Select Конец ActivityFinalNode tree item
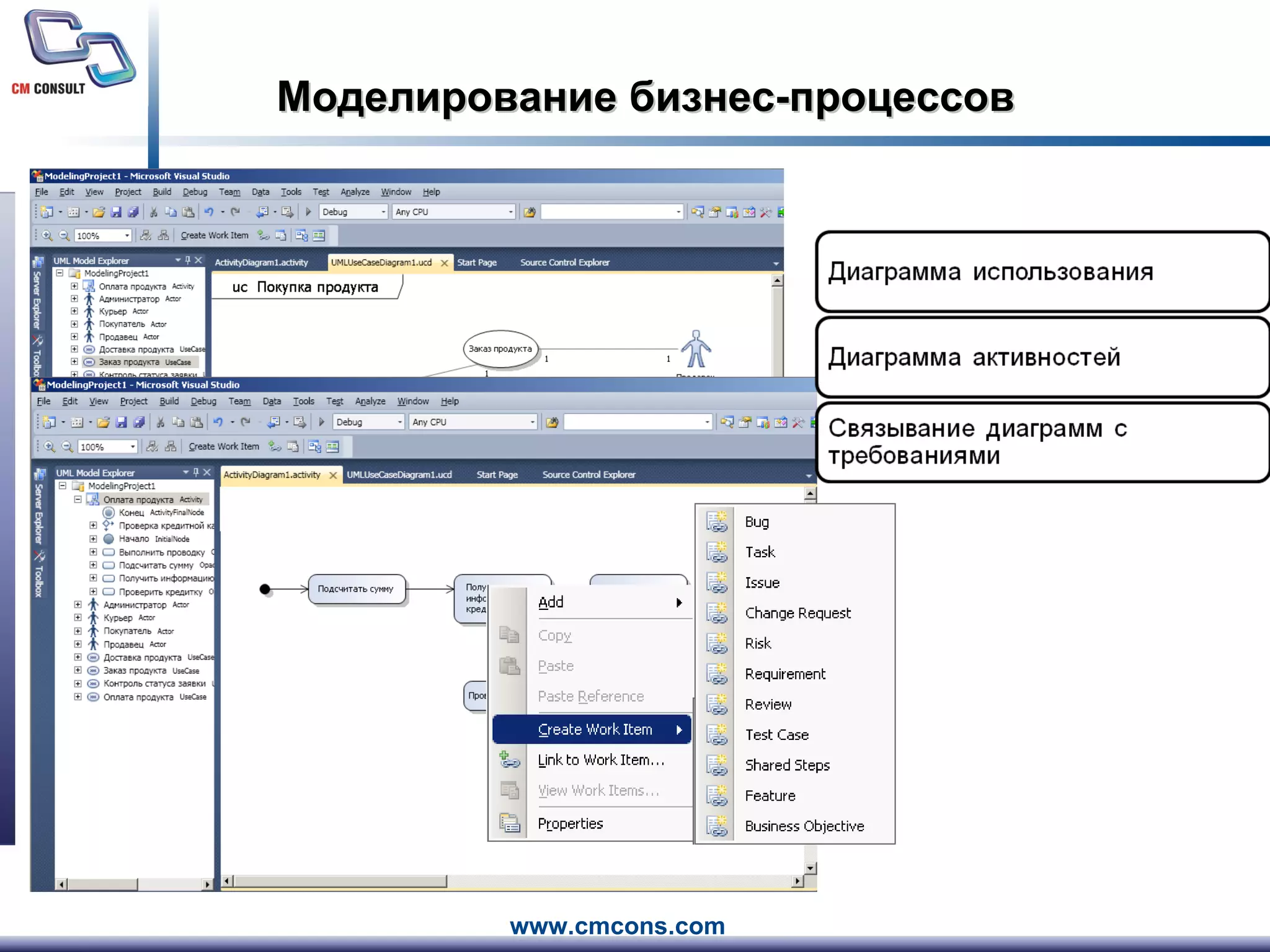Image resolution: width=1270 pixels, height=952 pixels. coord(154,513)
